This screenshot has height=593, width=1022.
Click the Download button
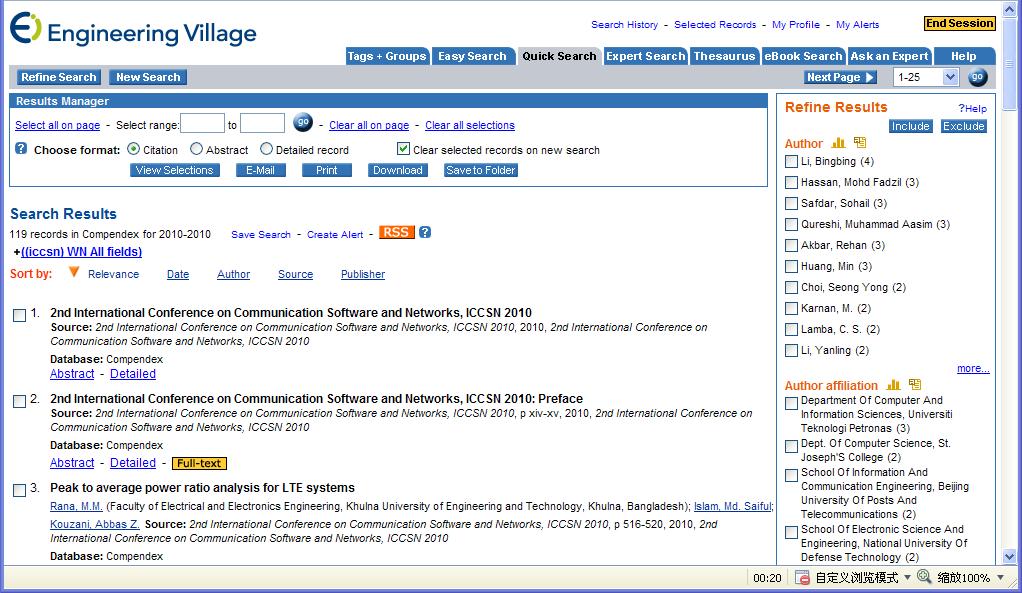(398, 170)
